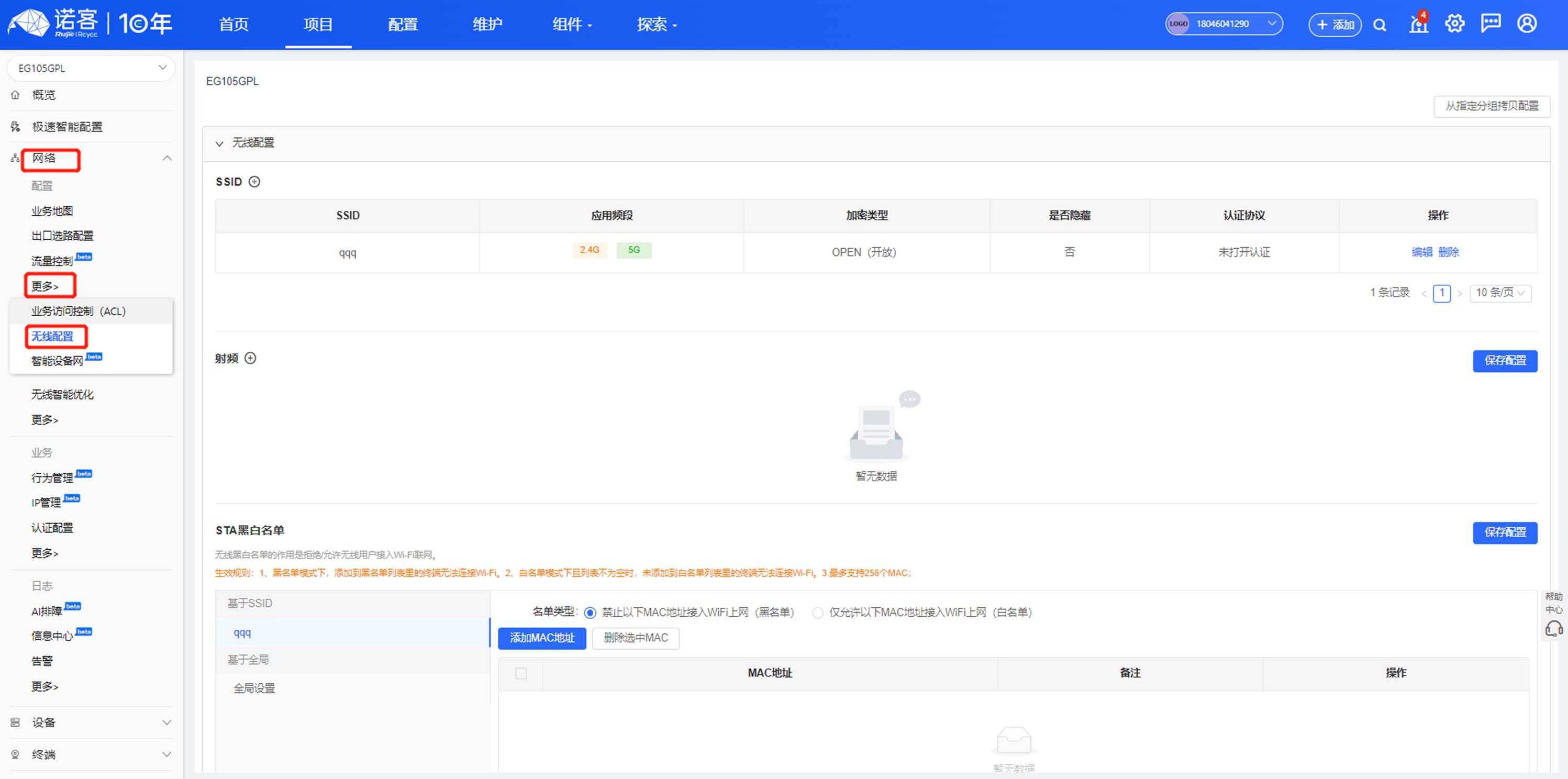Open the 10 条/页 page size dropdown
Screen dimensions: 1568x779
[1500, 293]
